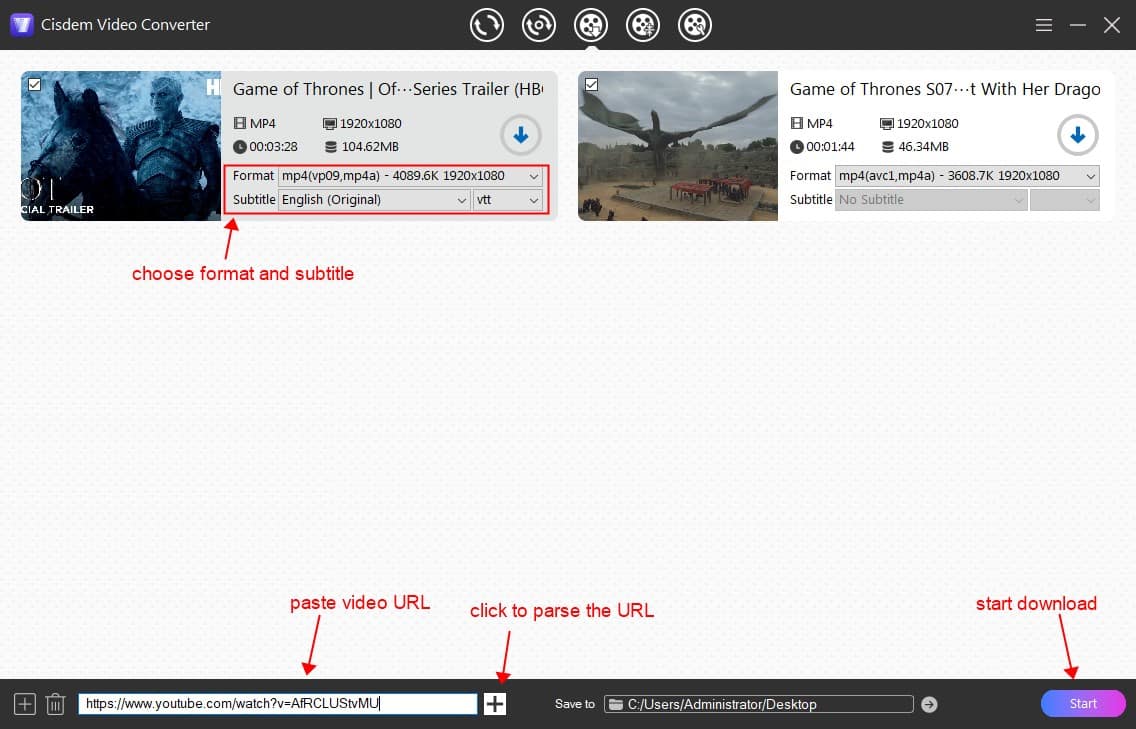Screen dimensions: 1136x729
Task: Open the Convert tab icon
Action: [487, 25]
